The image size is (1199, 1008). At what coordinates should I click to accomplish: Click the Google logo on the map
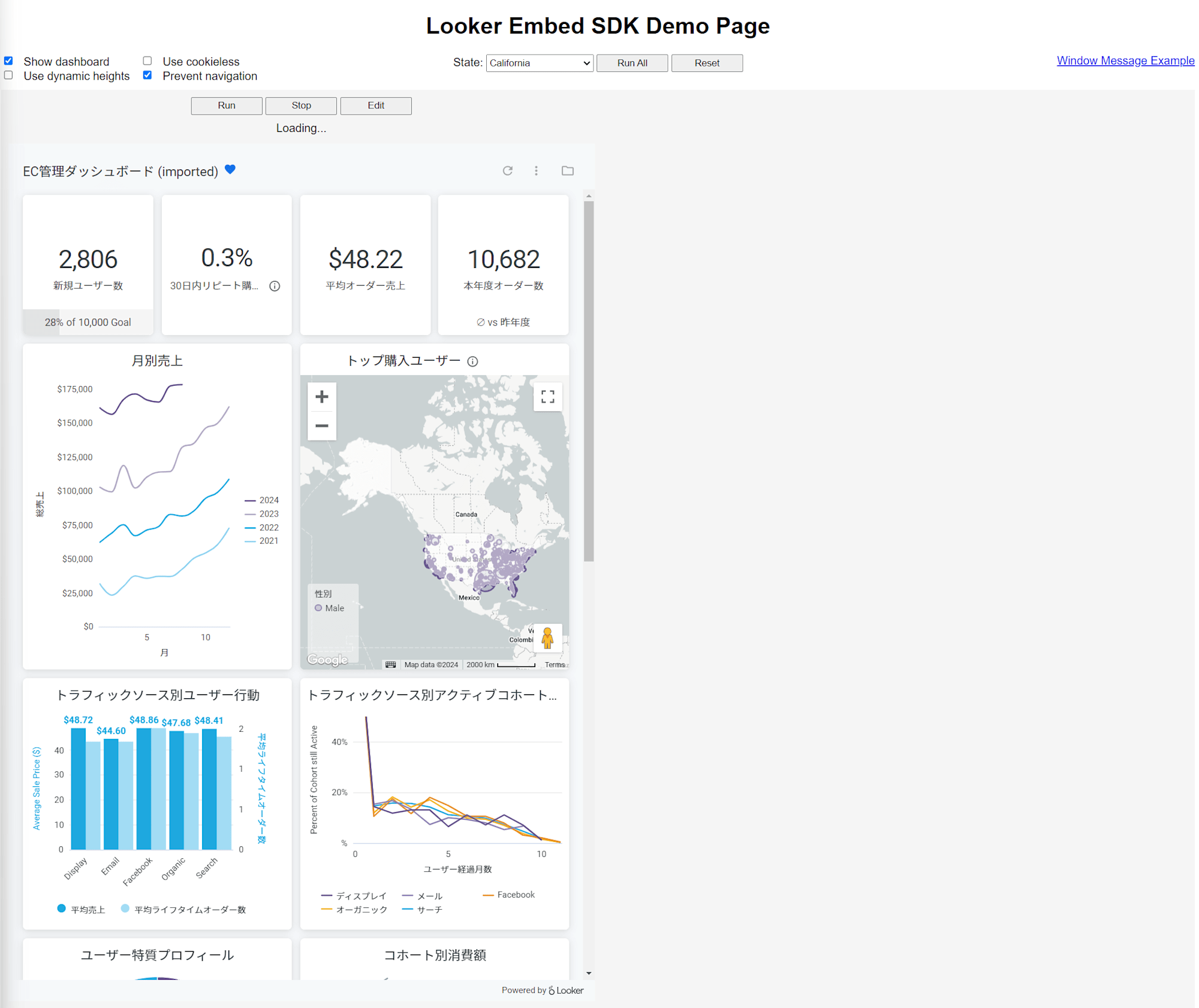[x=328, y=661]
